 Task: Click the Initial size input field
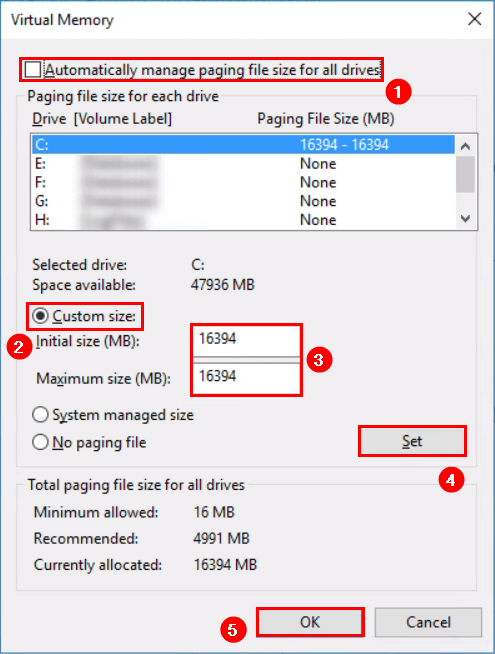click(246, 341)
